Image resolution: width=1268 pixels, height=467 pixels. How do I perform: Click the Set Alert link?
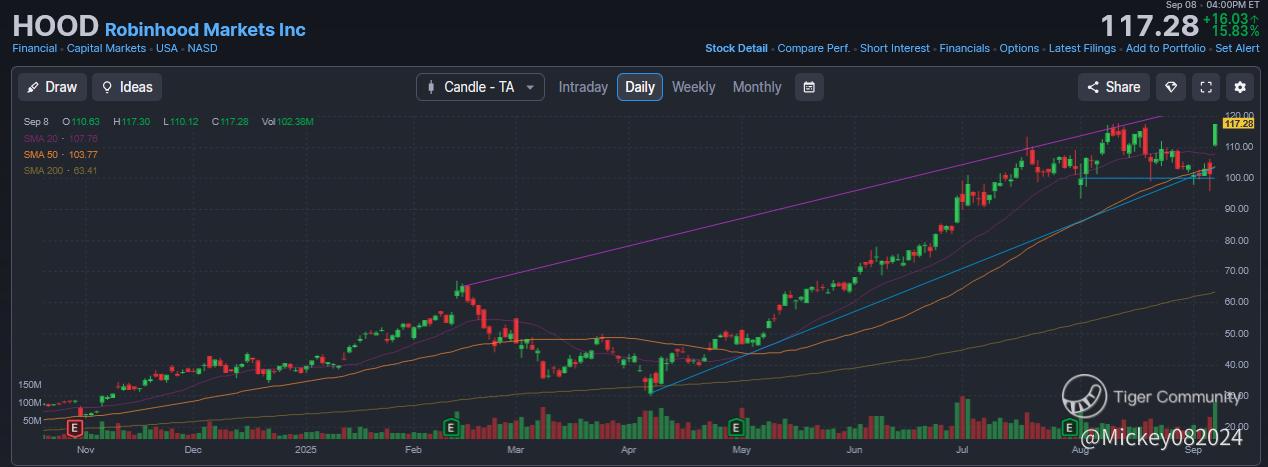pos(1237,48)
